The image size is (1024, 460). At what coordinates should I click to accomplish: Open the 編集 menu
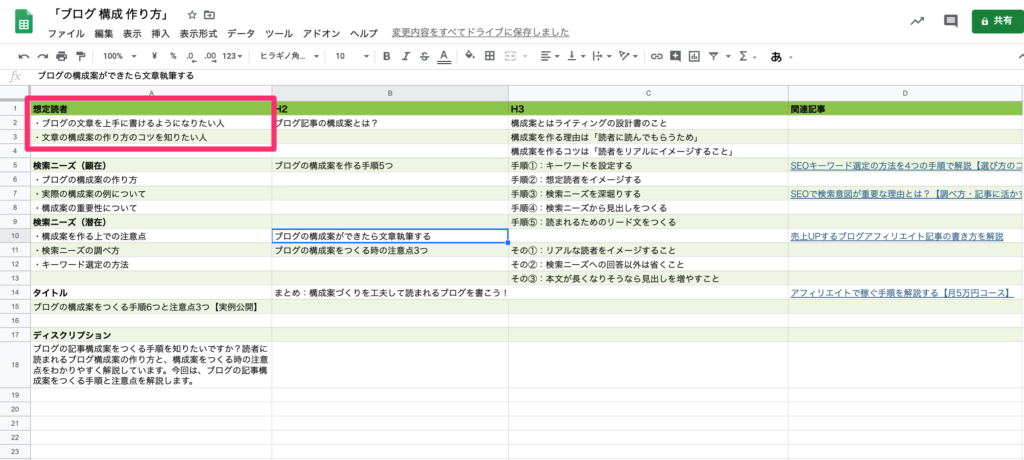[x=104, y=33]
